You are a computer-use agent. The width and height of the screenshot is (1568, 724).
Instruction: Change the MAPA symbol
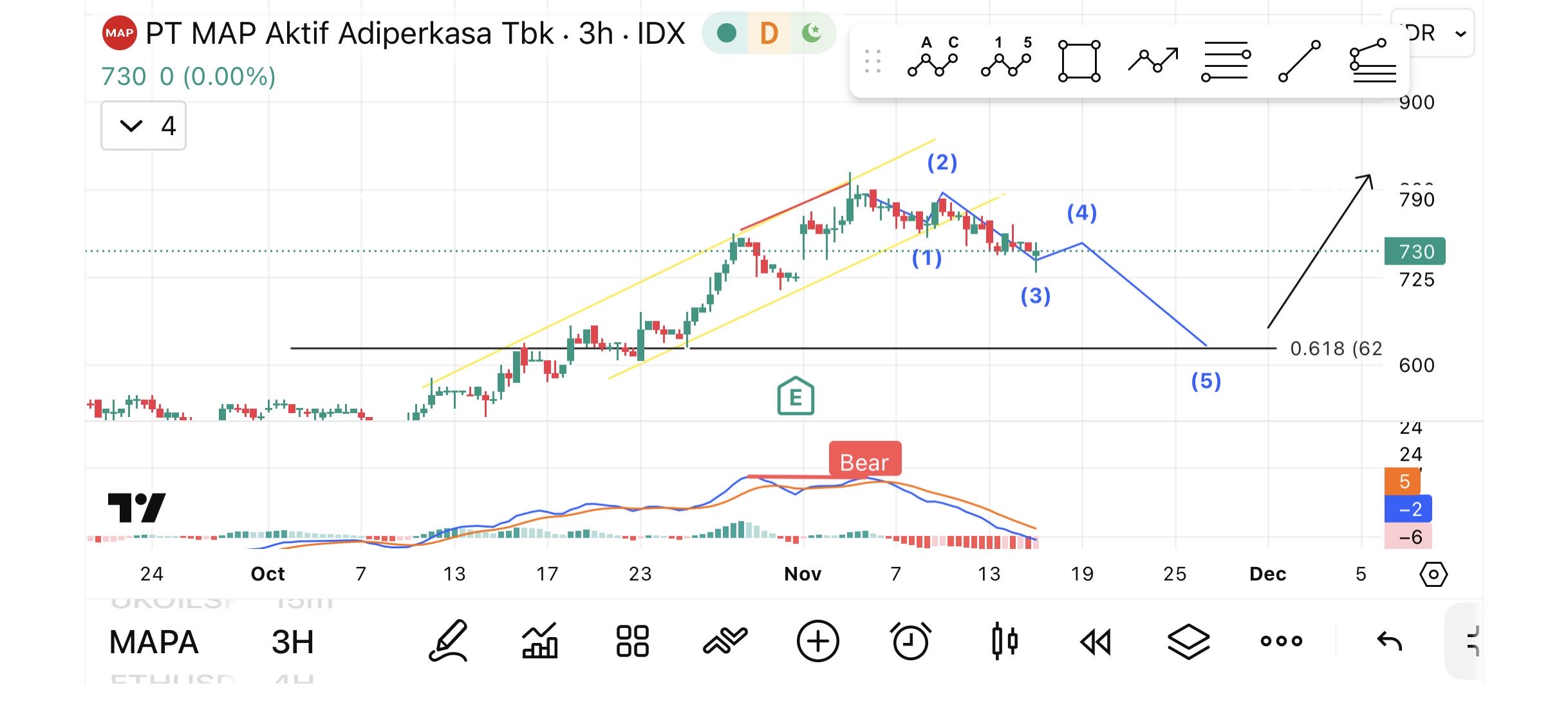(154, 642)
